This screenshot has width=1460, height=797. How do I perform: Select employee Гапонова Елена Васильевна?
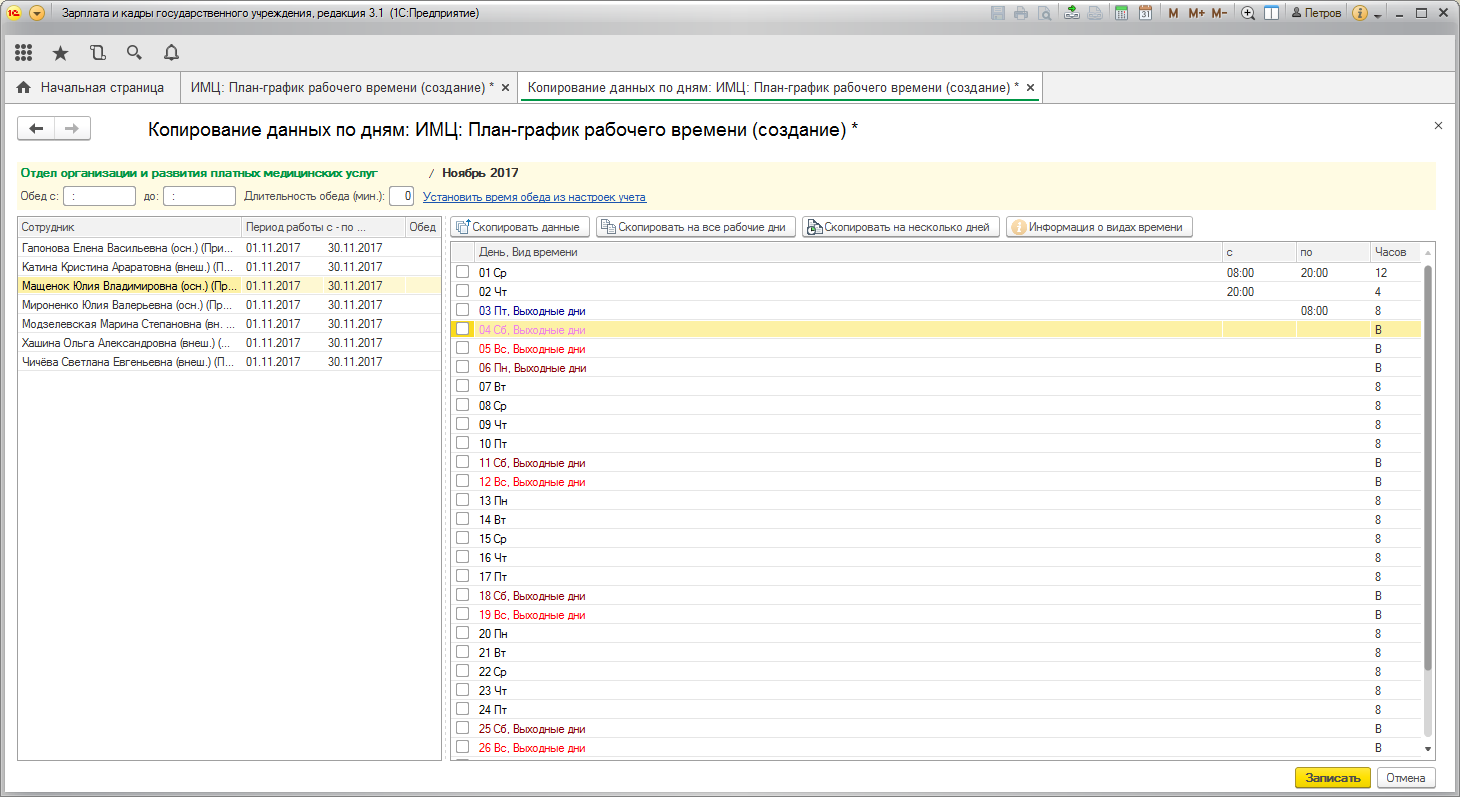tap(127, 247)
